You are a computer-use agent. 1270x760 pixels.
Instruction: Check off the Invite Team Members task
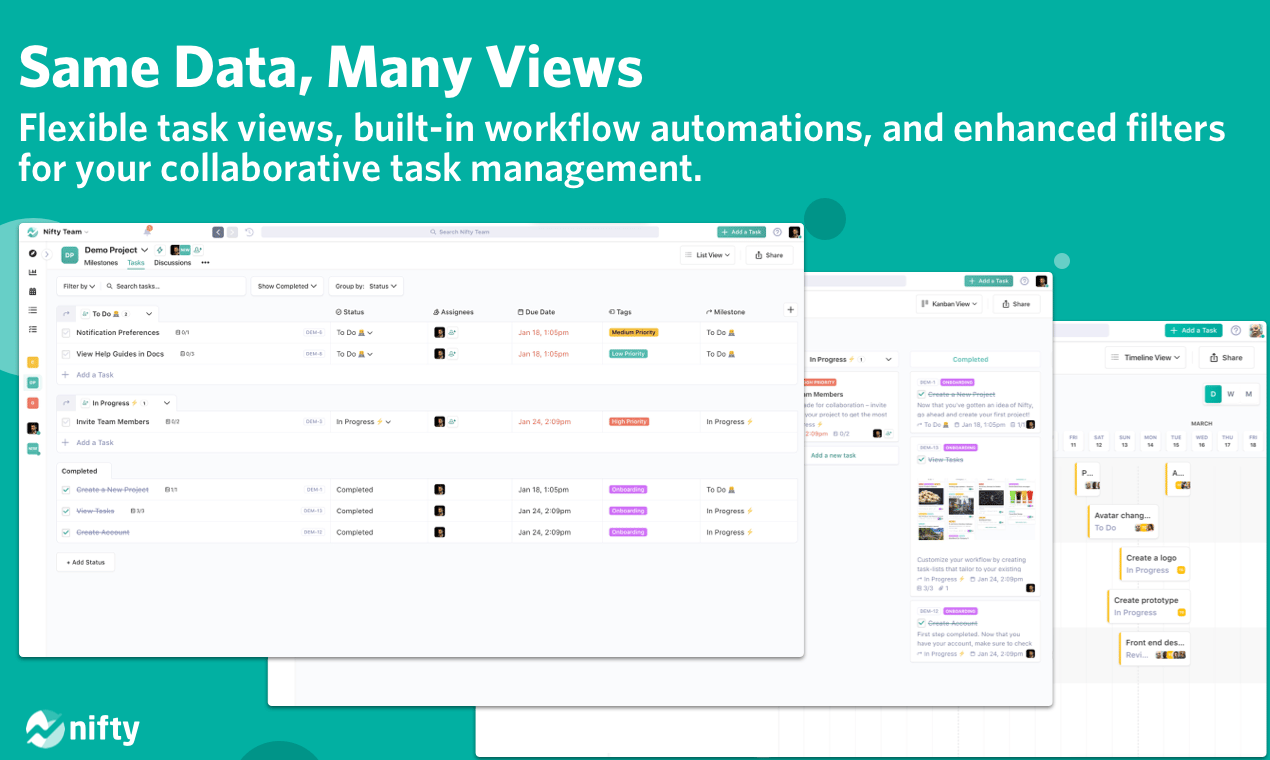coord(66,422)
